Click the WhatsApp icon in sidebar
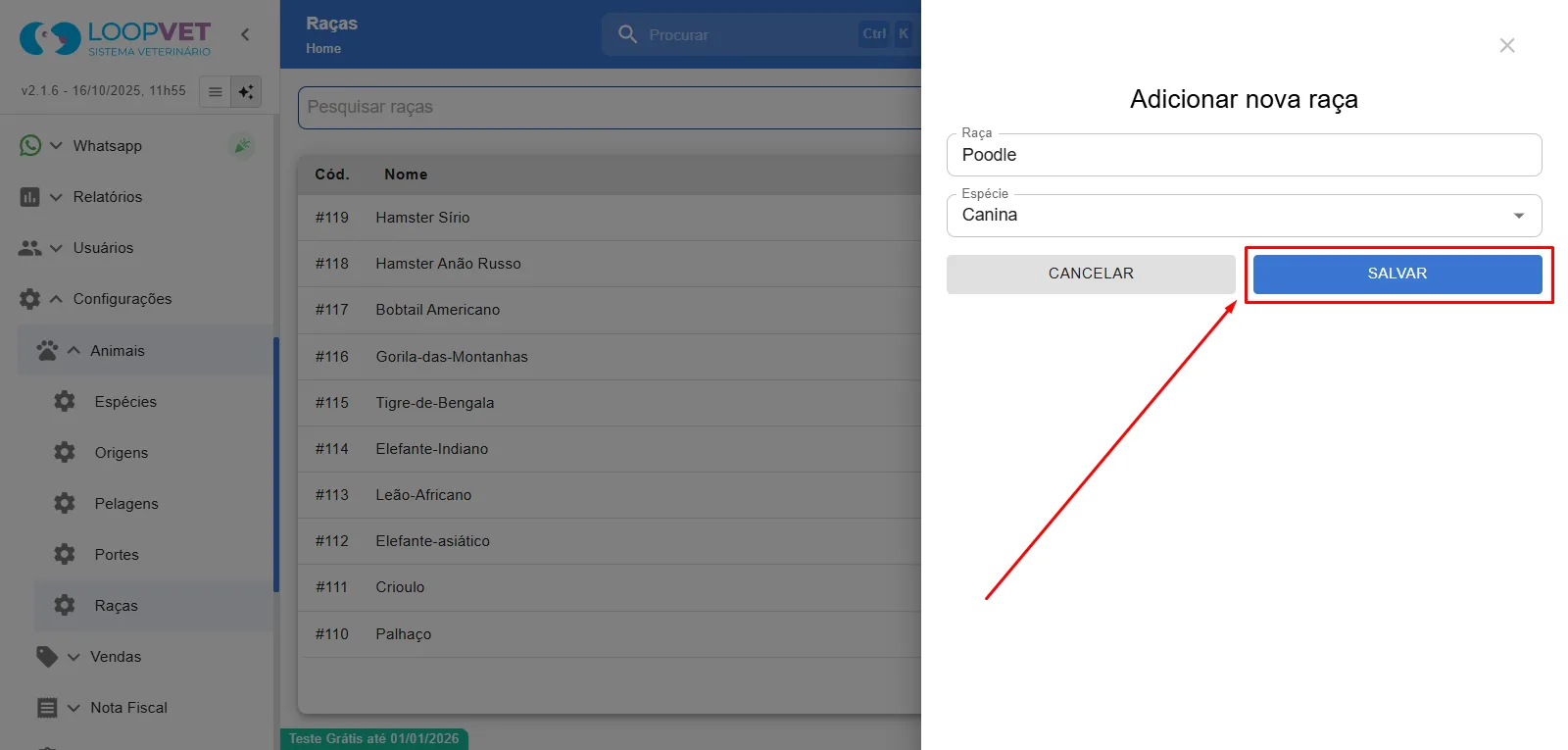The image size is (1568, 750). (x=30, y=145)
